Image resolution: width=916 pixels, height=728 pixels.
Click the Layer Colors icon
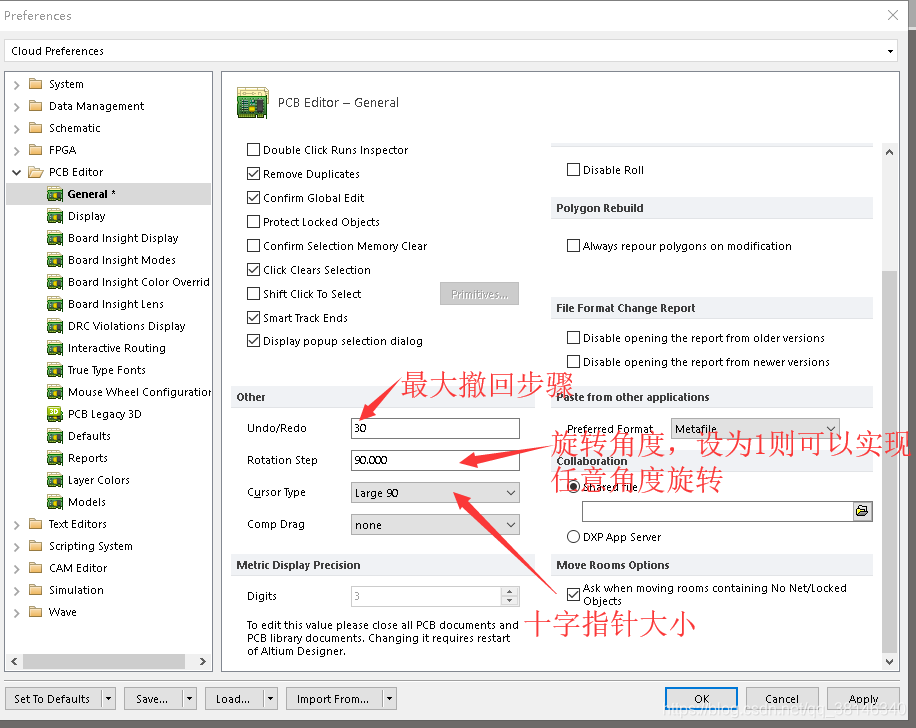pos(55,480)
